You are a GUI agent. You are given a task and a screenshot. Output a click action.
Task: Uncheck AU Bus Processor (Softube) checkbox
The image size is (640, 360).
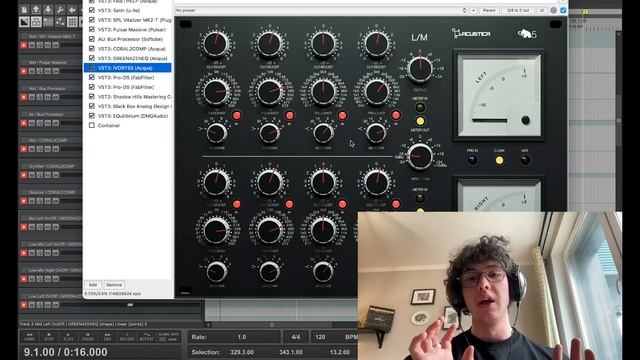pyautogui.click(x=92, y=39)
